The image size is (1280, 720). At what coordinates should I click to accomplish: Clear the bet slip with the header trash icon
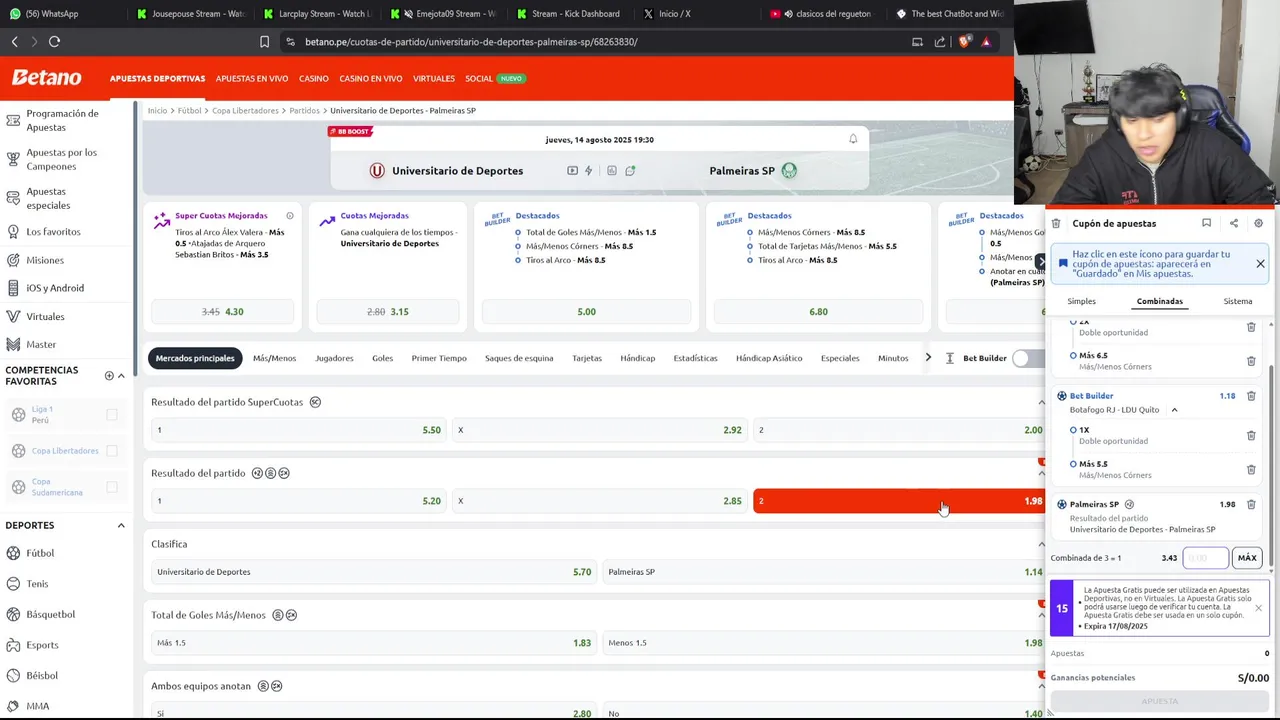1056,224
